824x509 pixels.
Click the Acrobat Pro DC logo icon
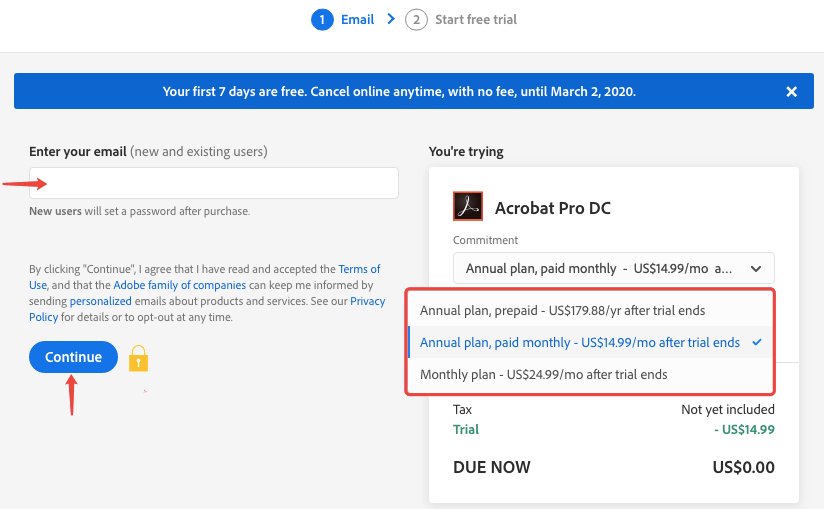point(468,207)
